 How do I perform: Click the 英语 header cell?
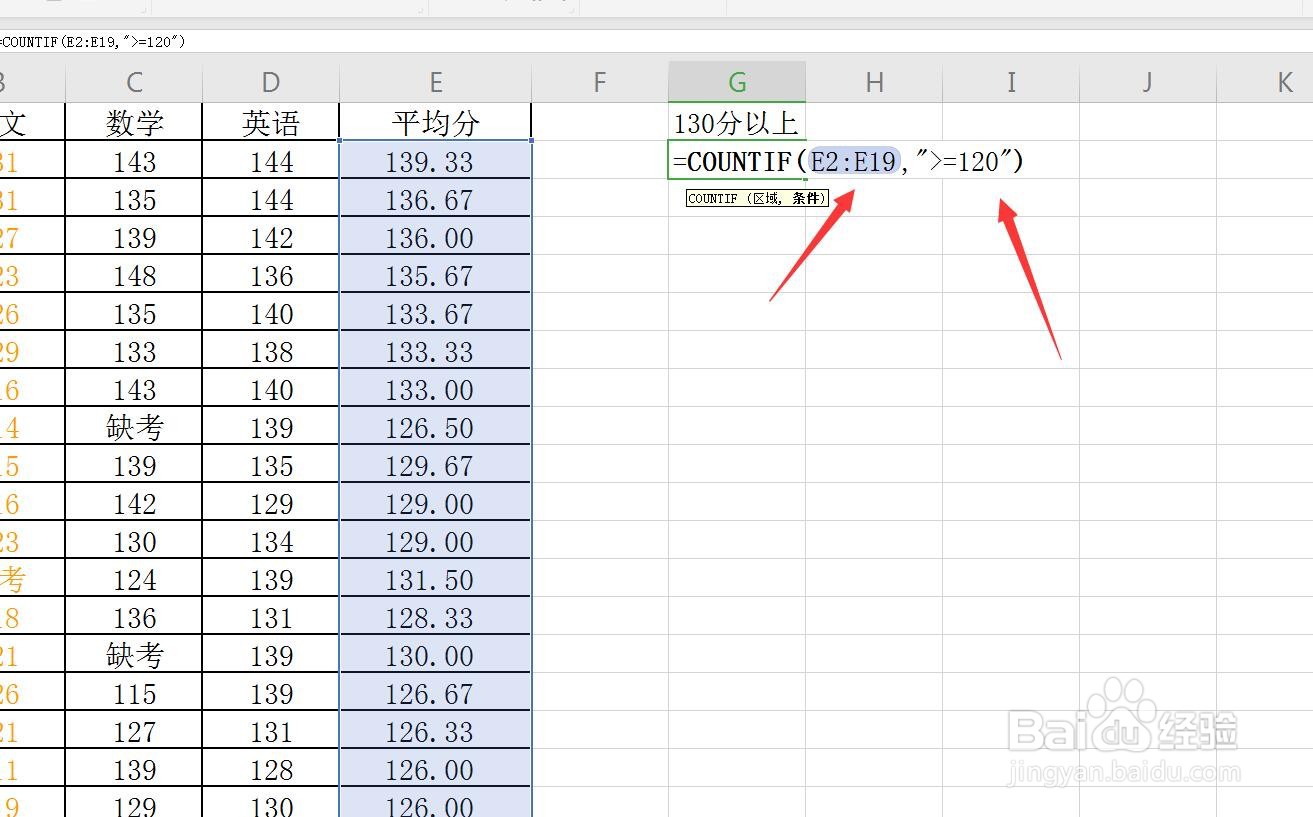coord(270,122)
